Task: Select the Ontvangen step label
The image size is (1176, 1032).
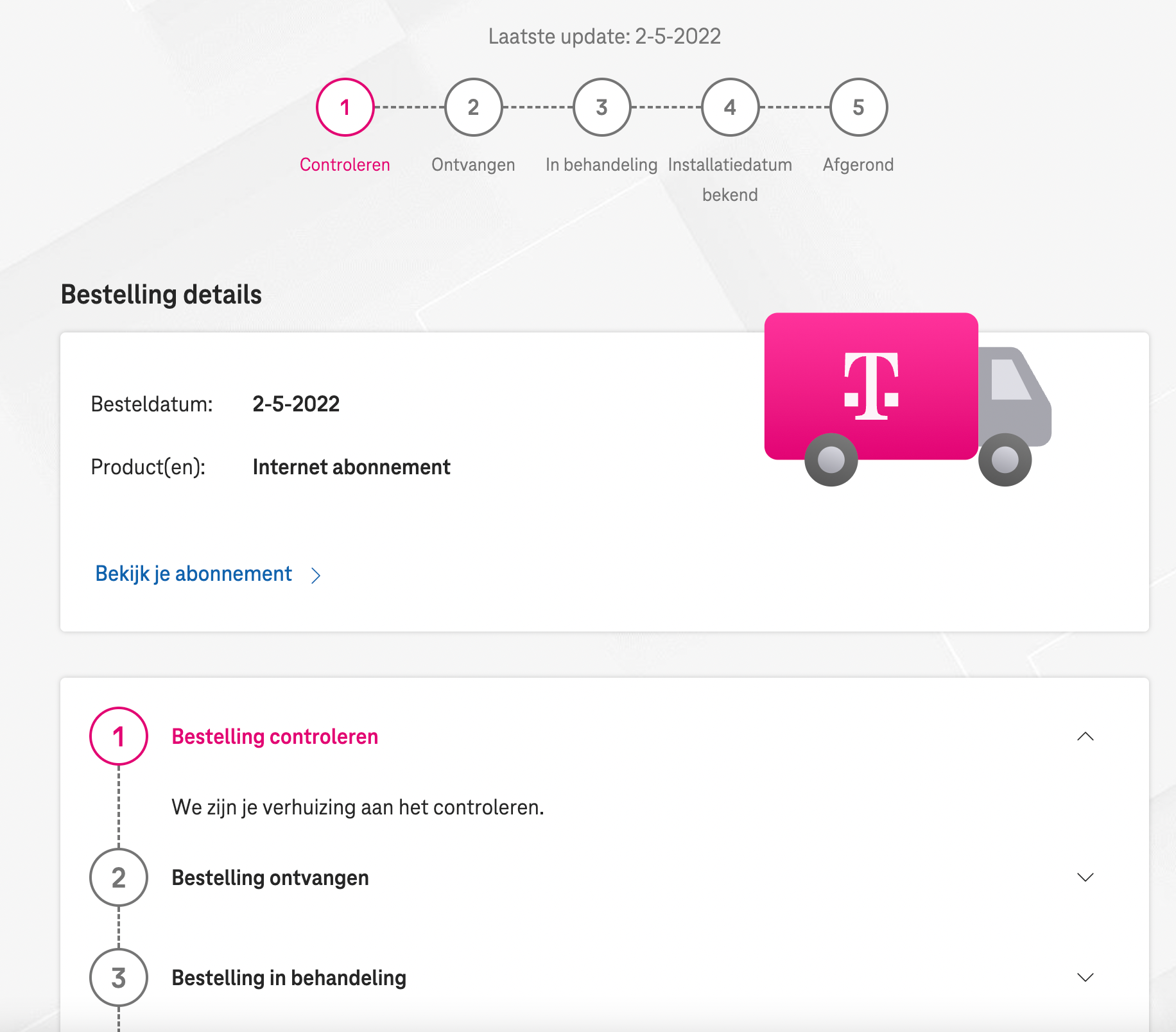Action: tap(473, 165)
